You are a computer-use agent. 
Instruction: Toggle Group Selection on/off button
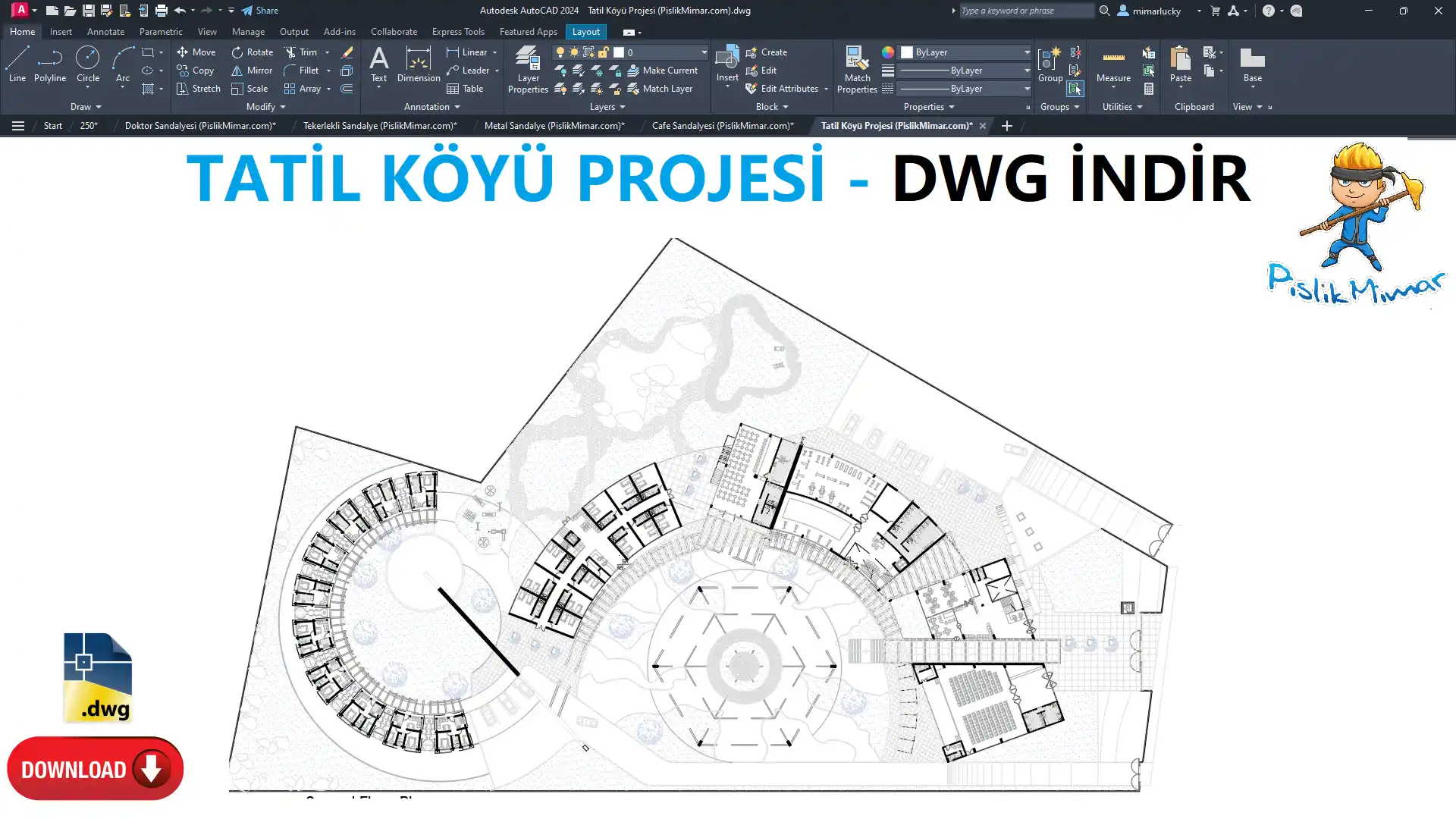coord(1075,89)
